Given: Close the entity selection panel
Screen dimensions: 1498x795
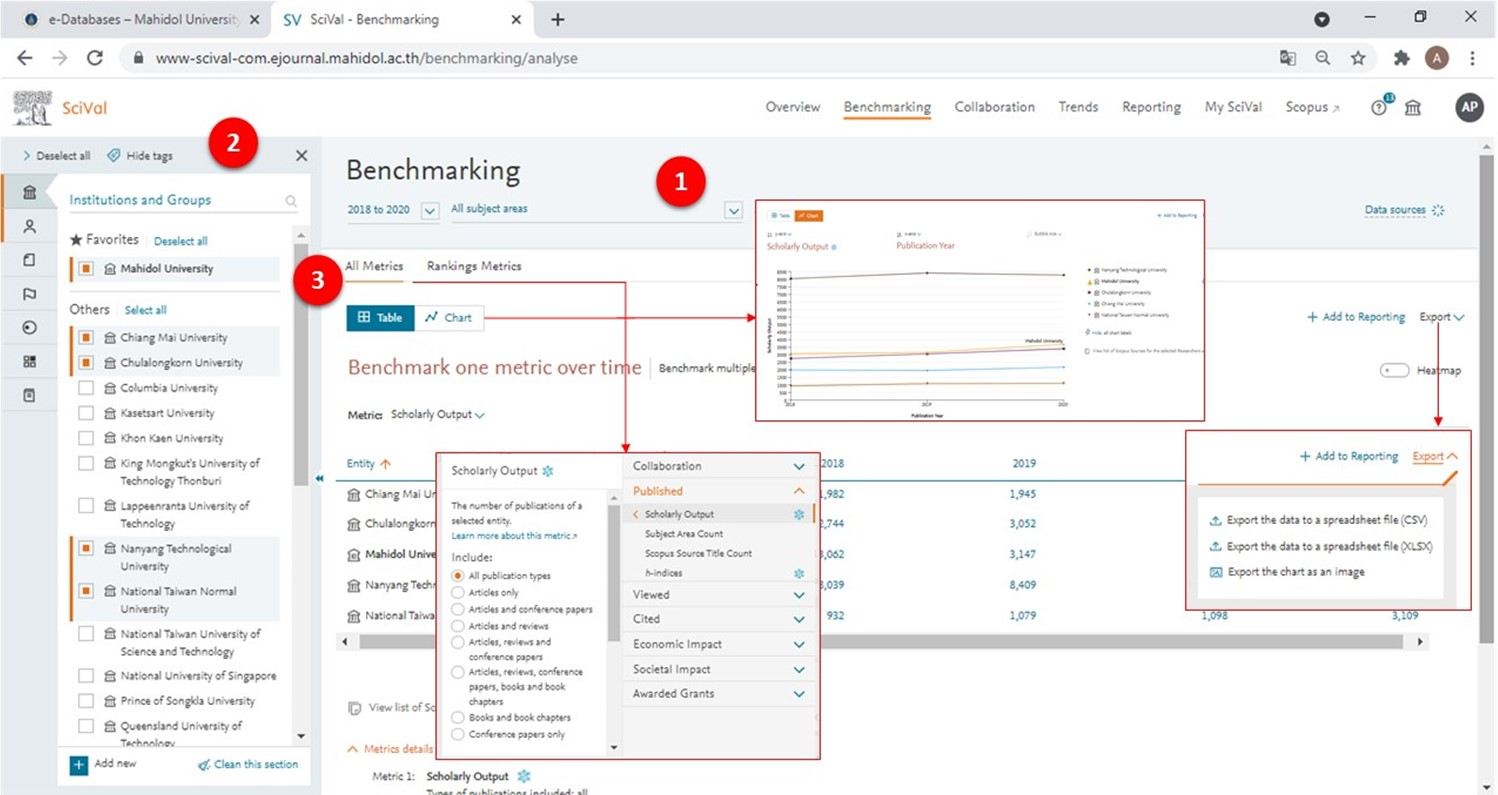Looking at the screenshot, I should (302, 156).
